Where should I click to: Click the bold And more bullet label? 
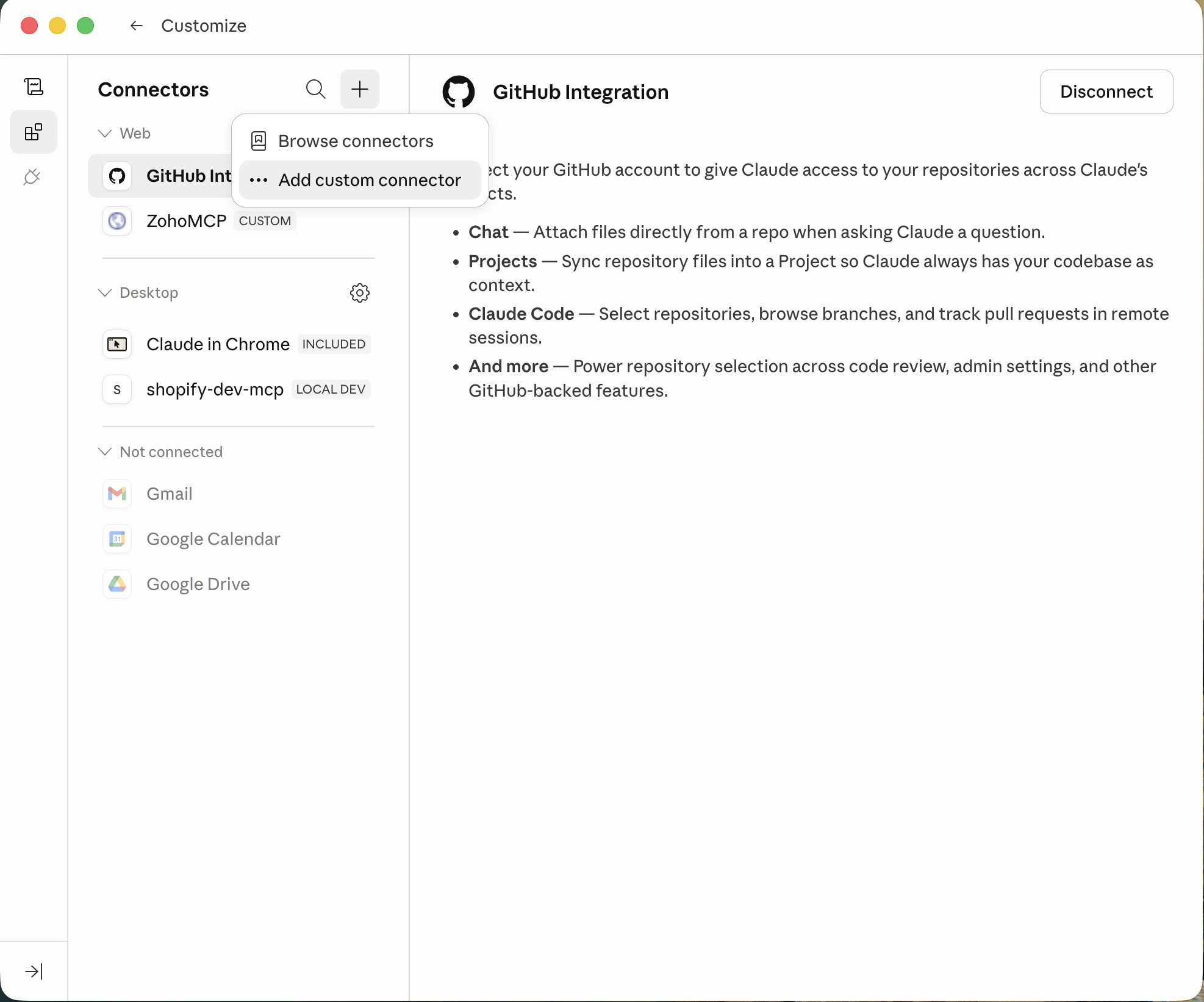(509, 366)
